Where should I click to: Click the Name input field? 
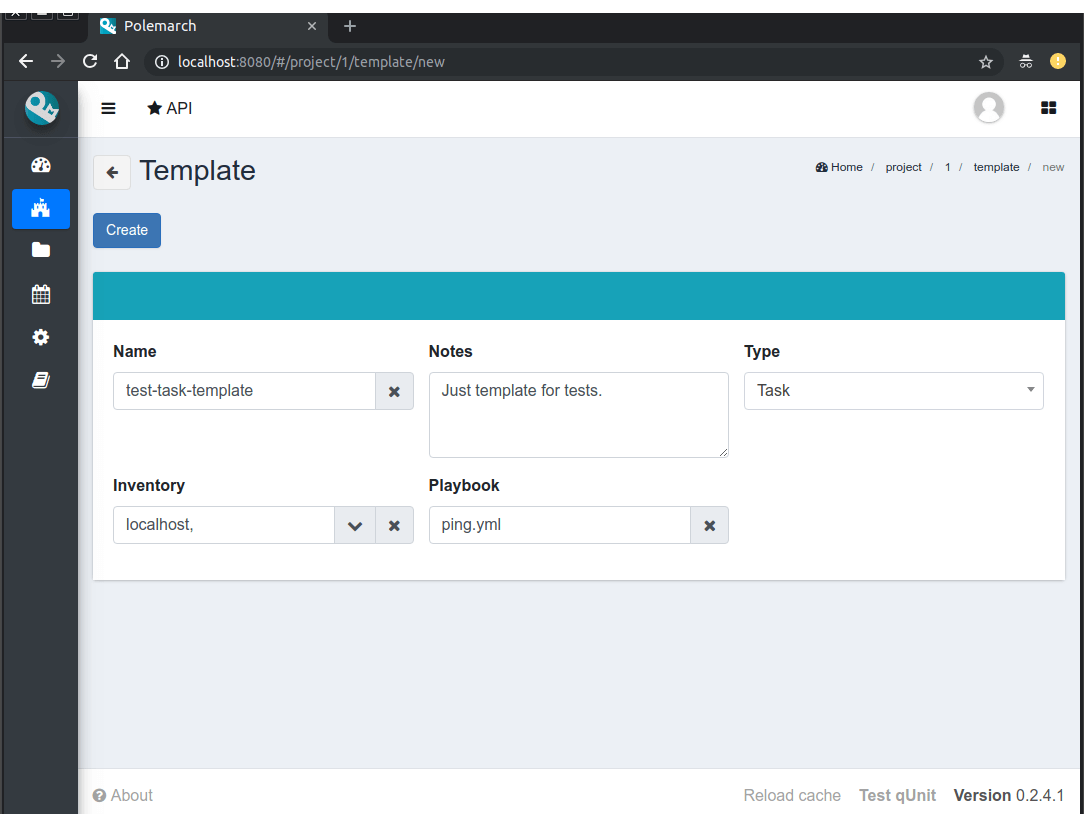point(244,391)
